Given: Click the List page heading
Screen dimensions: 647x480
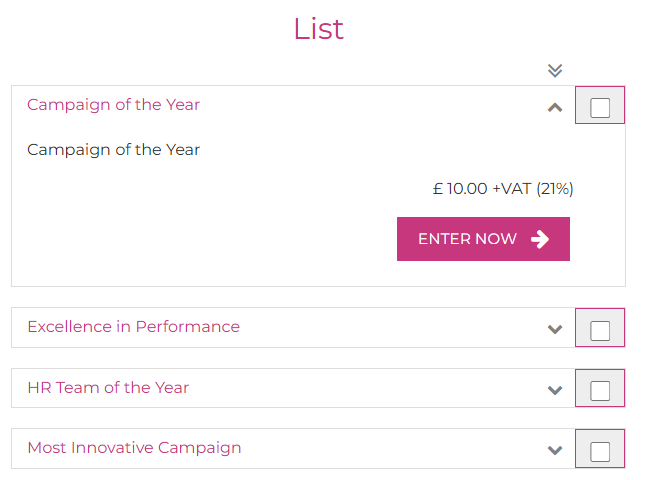Looking at the screenshot, I should pos(318,29).
